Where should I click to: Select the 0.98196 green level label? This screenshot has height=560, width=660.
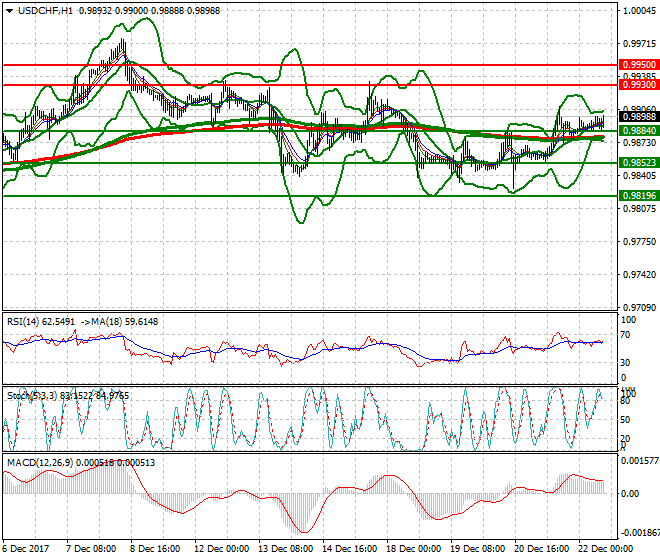639,195
